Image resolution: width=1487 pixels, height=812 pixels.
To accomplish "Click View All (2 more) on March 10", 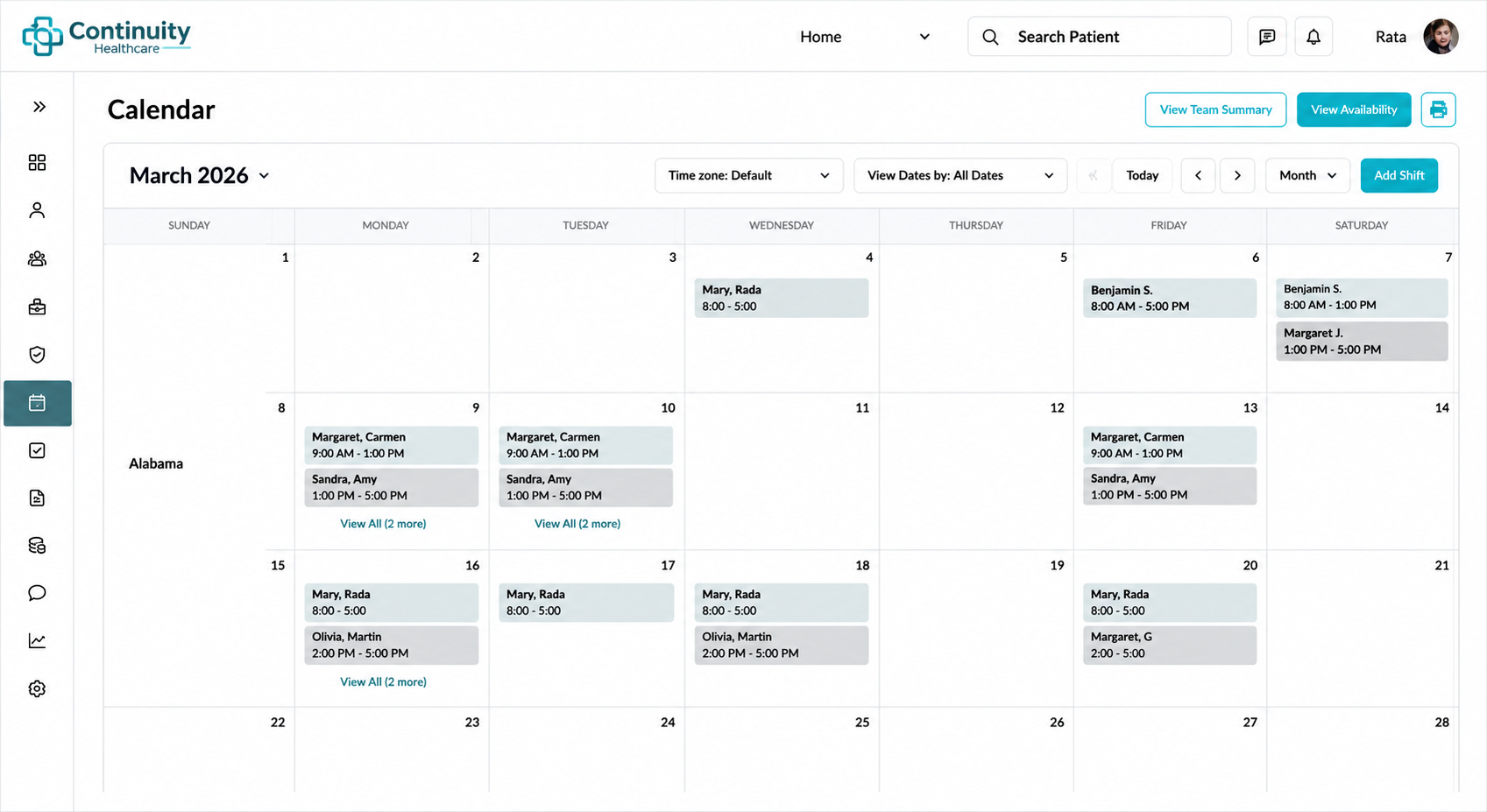I will tap(577, 524).
